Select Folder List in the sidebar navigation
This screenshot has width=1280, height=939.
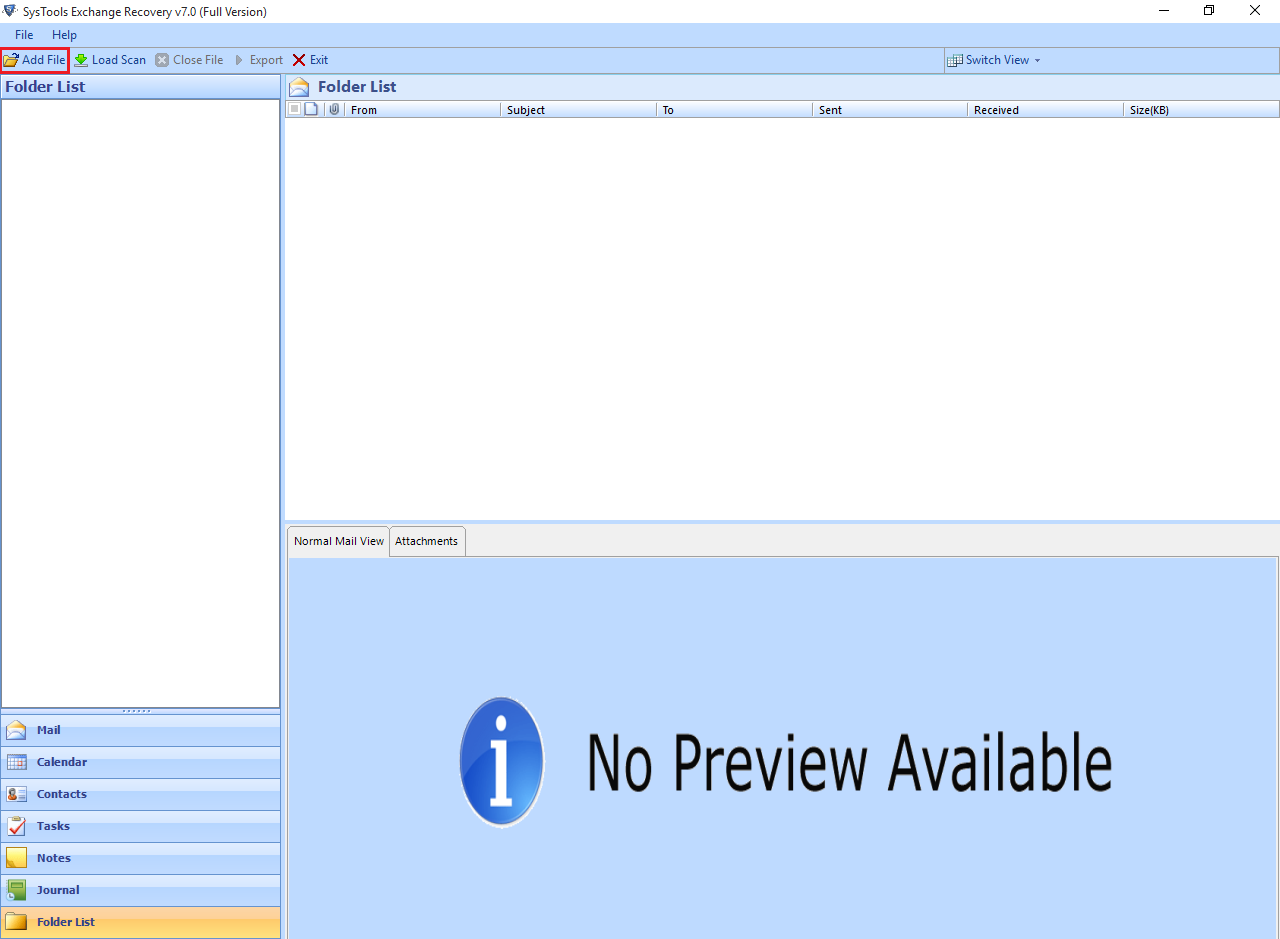coord(140,922)
